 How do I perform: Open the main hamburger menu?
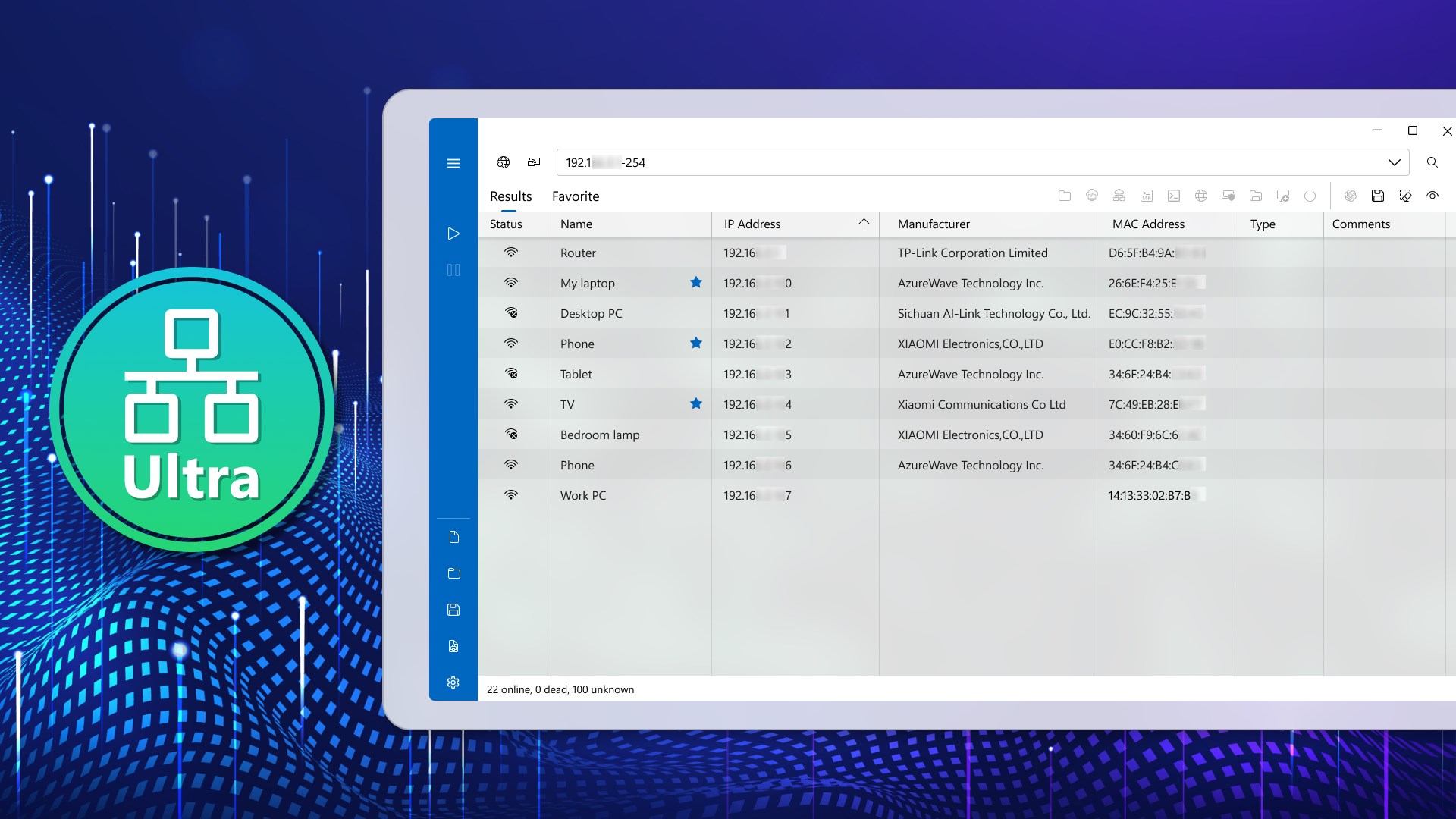(453, 163)
